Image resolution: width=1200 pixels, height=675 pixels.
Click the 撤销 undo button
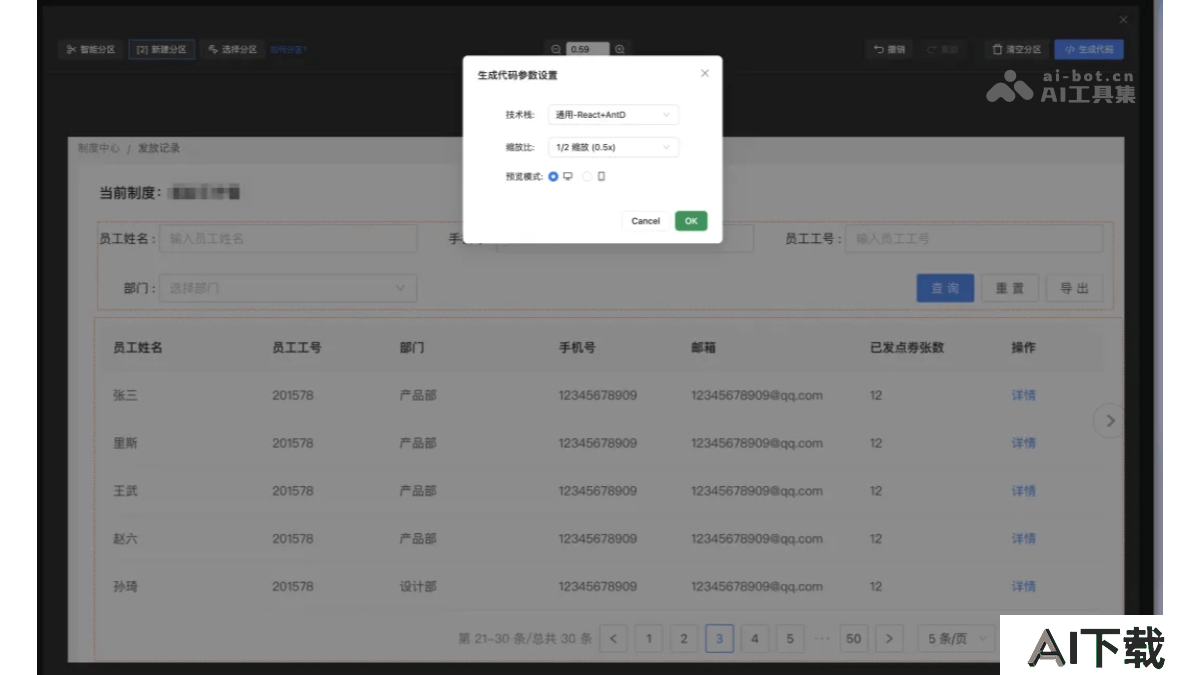coord(889,49)
